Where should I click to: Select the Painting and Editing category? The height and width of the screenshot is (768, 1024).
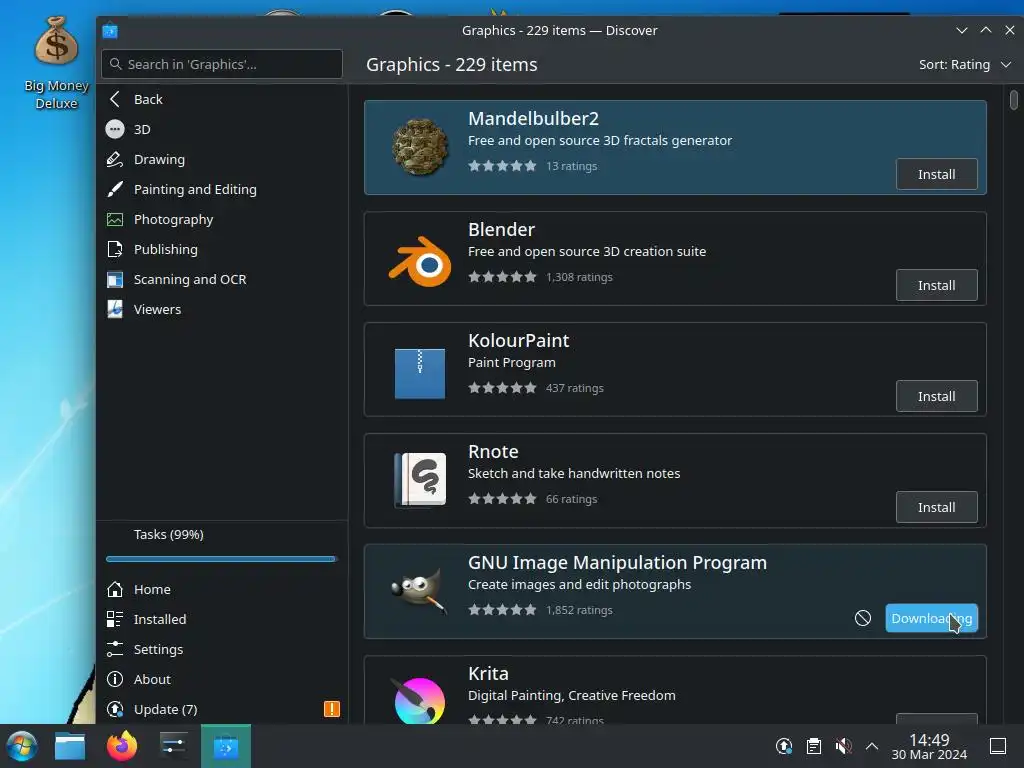(222, 189)
